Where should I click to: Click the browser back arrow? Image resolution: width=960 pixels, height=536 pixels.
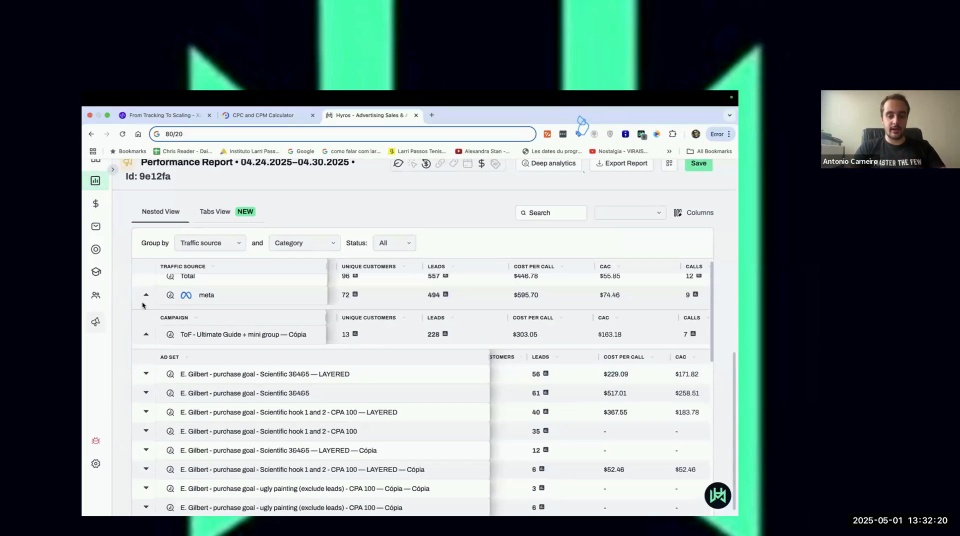91,134
